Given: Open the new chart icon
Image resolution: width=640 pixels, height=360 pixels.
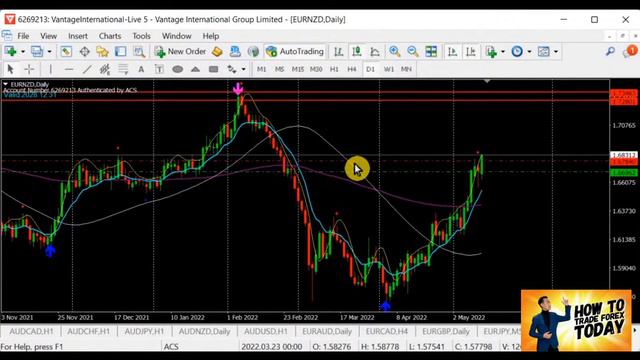Looking at the screenshot, I should click(x=11, y=51).
